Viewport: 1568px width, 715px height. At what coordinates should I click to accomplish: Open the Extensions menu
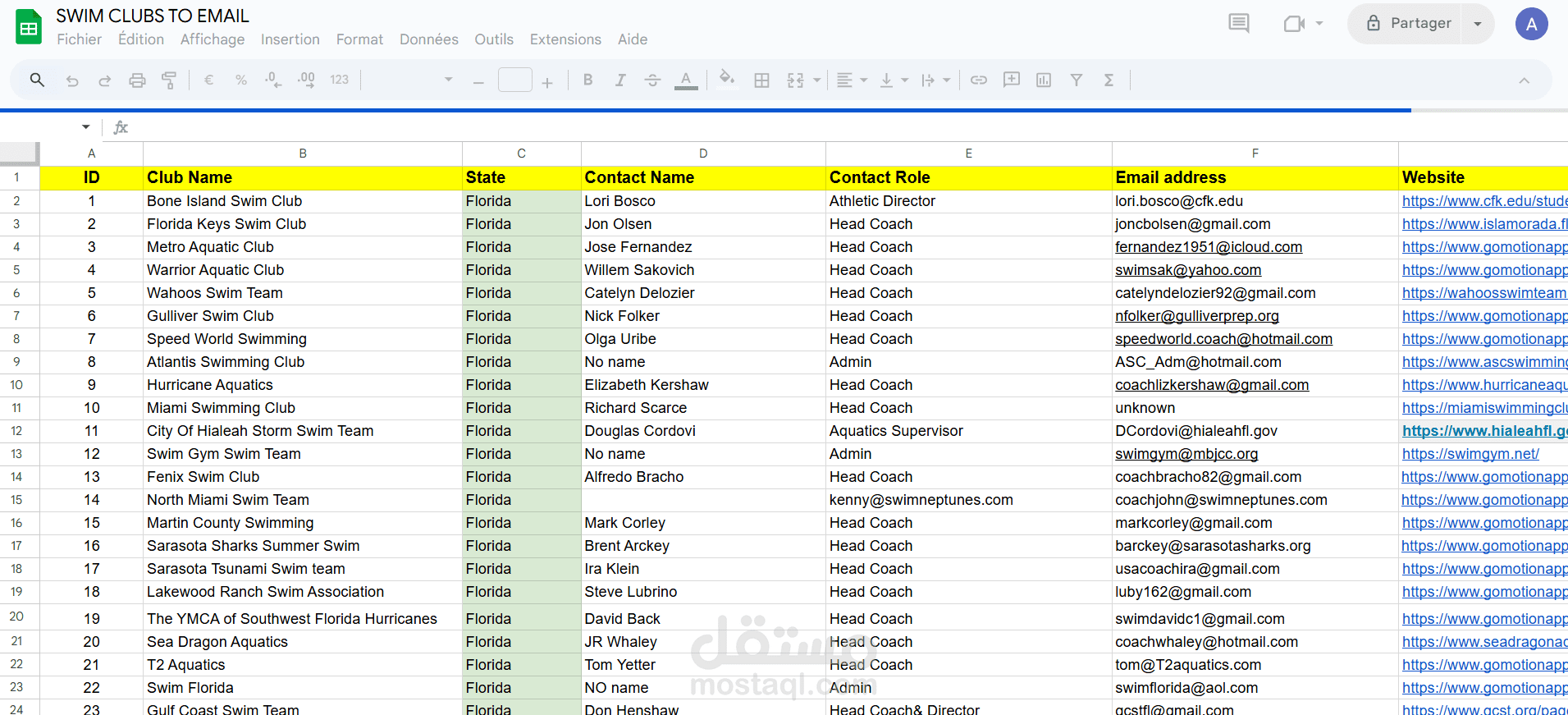coord(565,39)
